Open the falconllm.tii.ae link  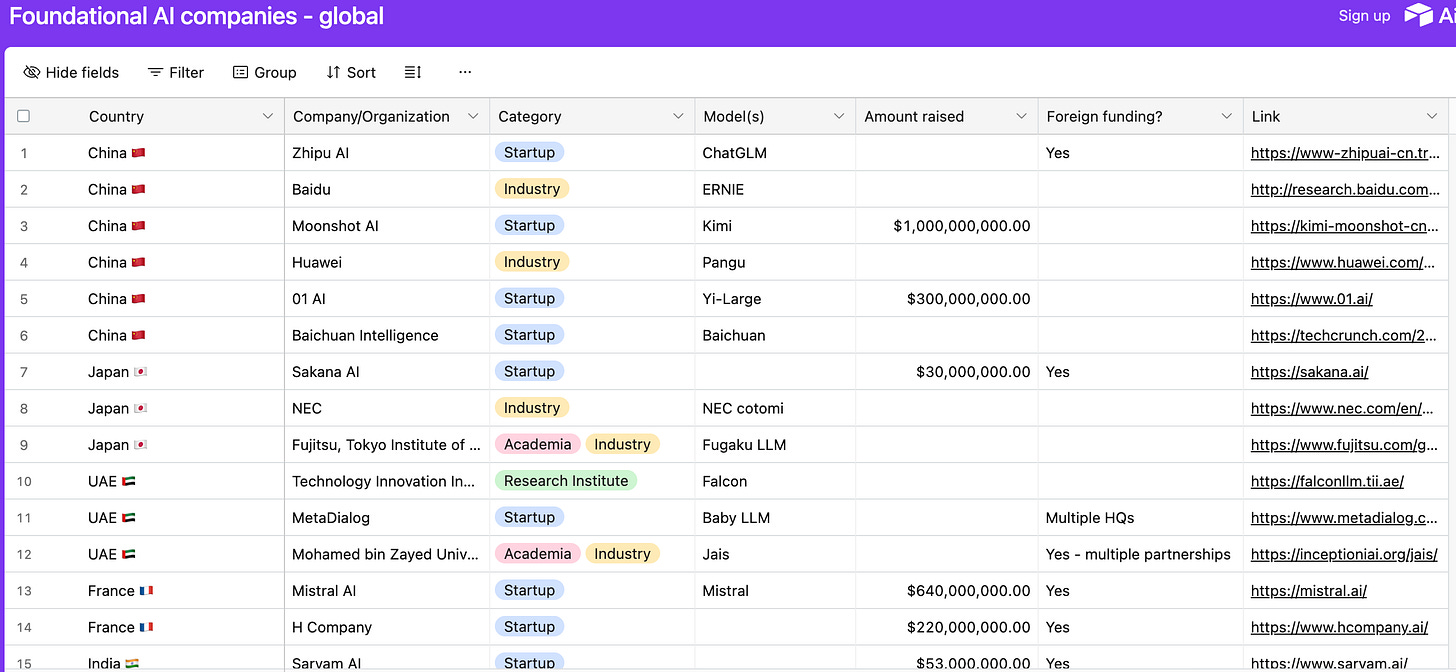coord(1327,481)
